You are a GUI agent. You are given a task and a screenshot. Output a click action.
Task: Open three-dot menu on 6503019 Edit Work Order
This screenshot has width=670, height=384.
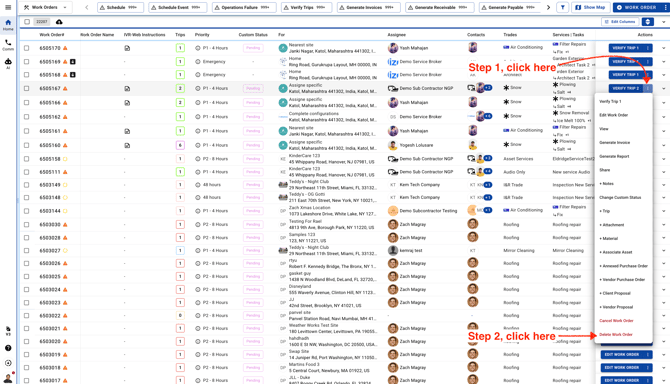648,355
